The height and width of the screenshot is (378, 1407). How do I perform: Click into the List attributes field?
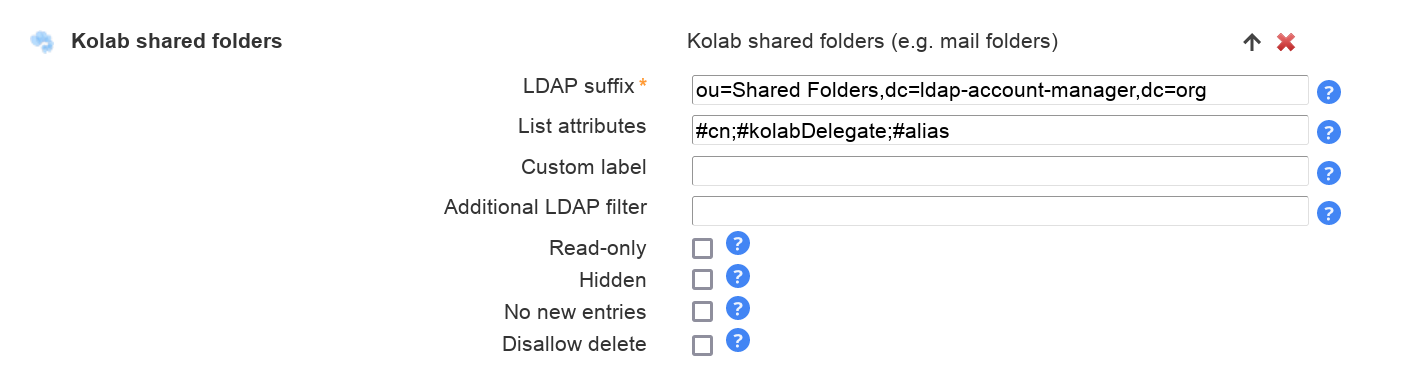tap(1000, 130)
